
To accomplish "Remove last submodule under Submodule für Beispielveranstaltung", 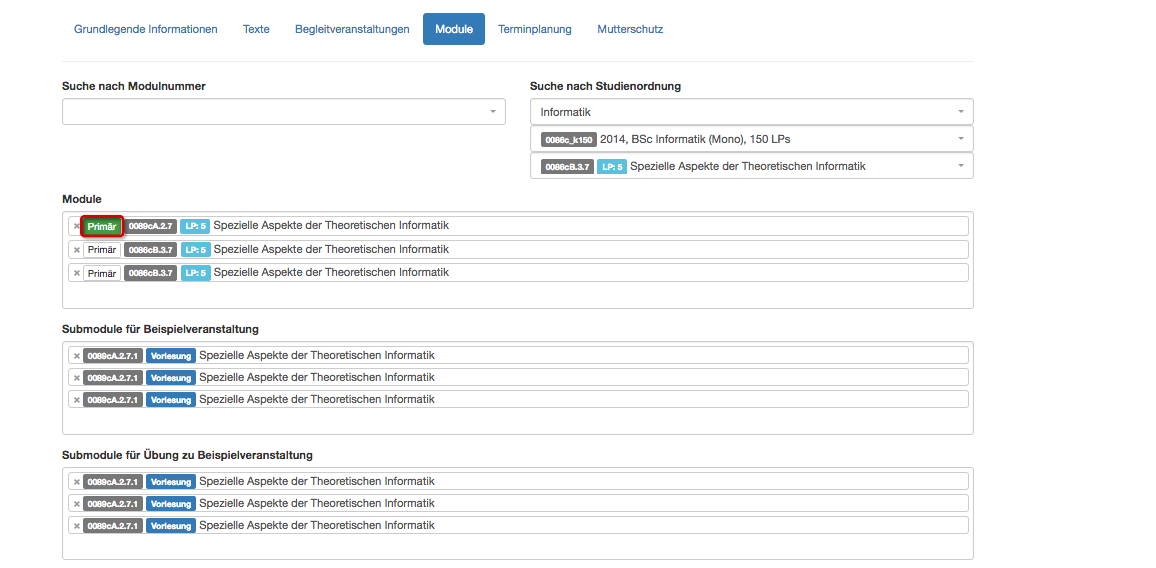I will pos(77,400).
